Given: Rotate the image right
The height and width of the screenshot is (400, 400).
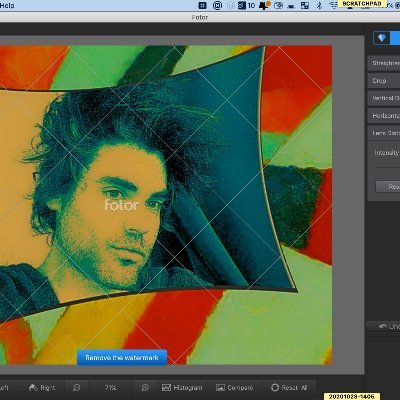Looking at the screenshot, I should point(42,388).
